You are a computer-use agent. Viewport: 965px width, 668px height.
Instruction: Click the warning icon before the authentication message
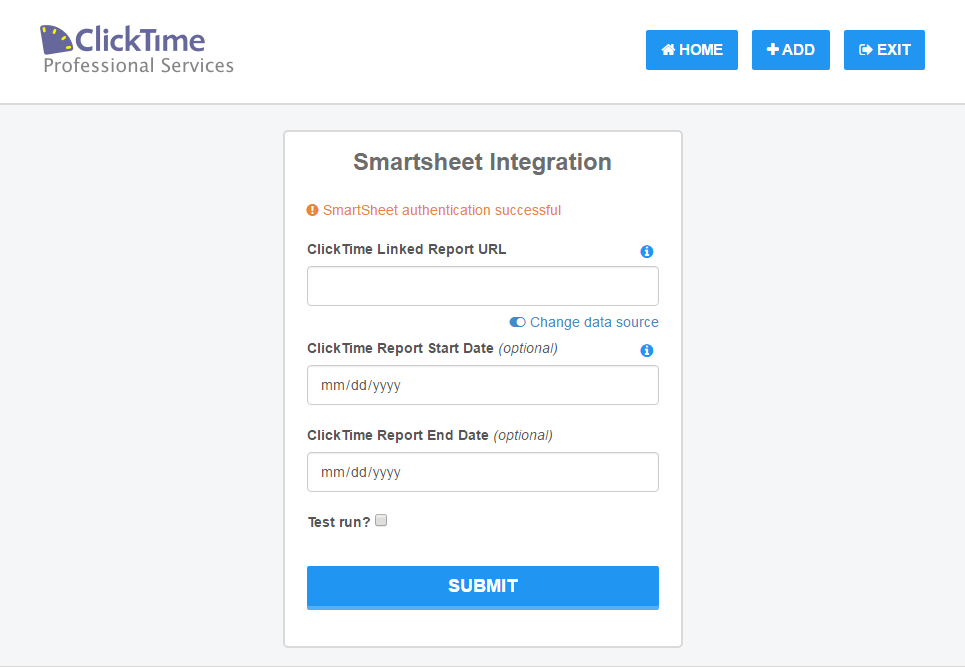click(x=311, y=210)
